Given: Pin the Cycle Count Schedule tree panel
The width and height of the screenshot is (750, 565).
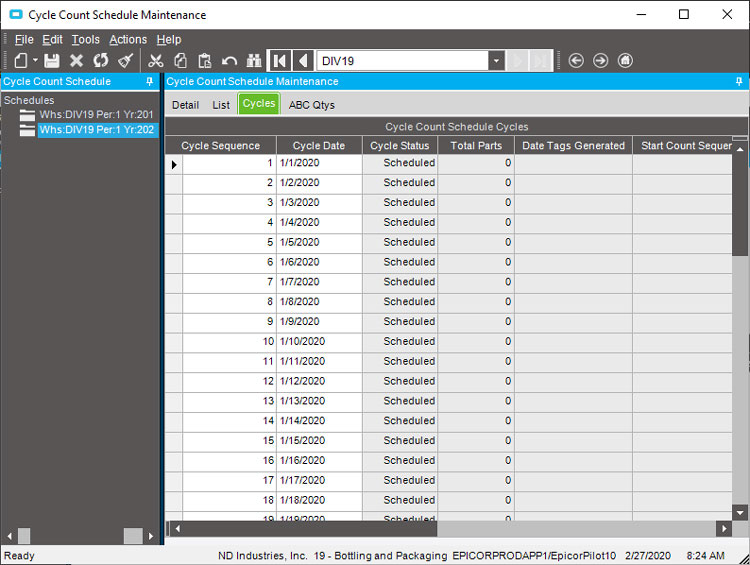Looking at the screenshot, I should (150, 81).
